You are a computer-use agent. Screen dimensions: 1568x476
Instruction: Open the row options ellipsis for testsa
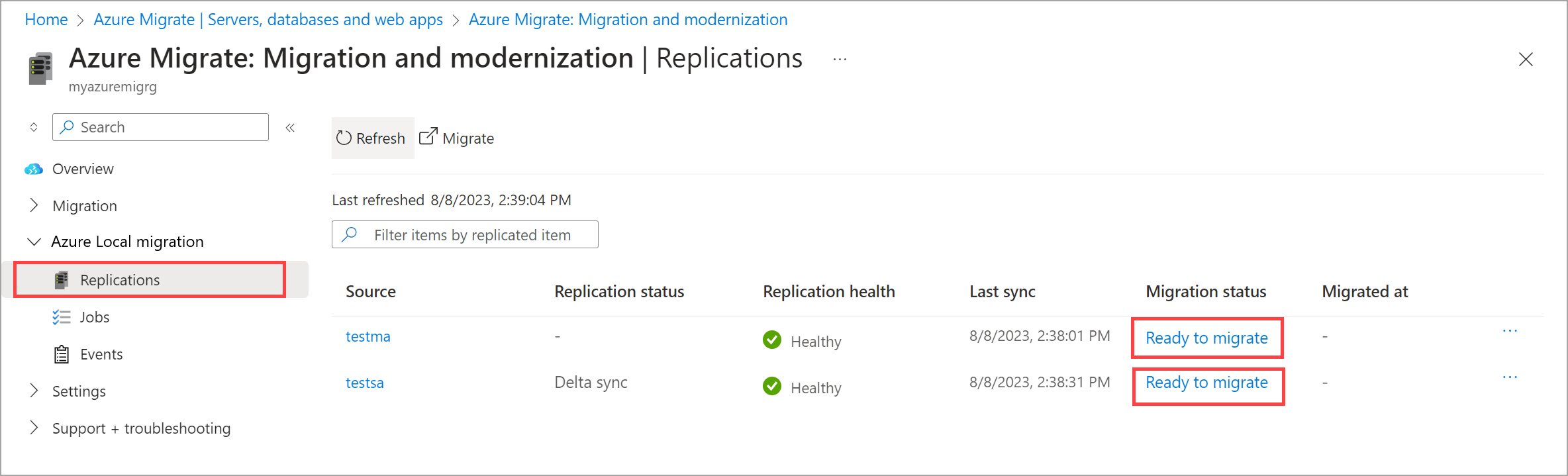1510,377
